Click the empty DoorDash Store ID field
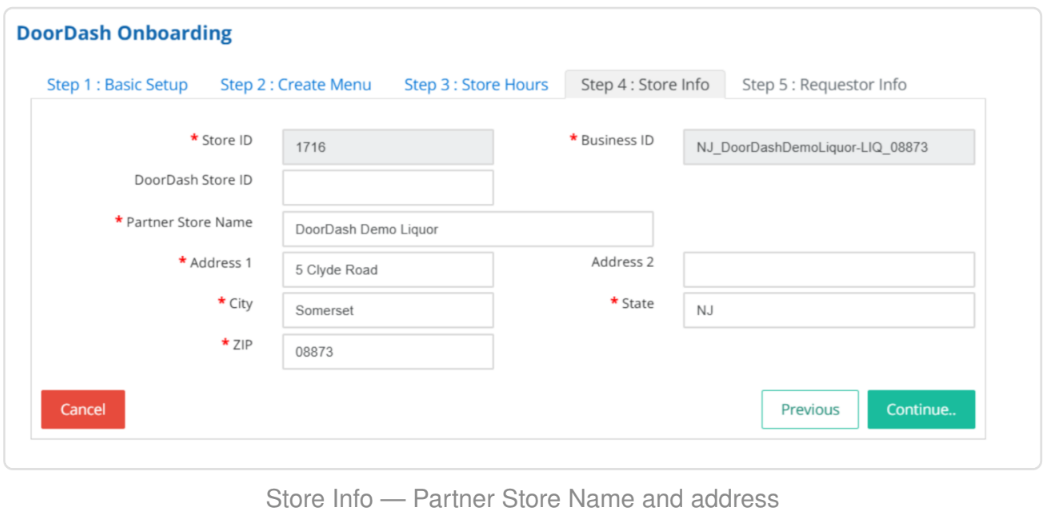This screenshot has width=1047, height=516. tap(388, 188)
